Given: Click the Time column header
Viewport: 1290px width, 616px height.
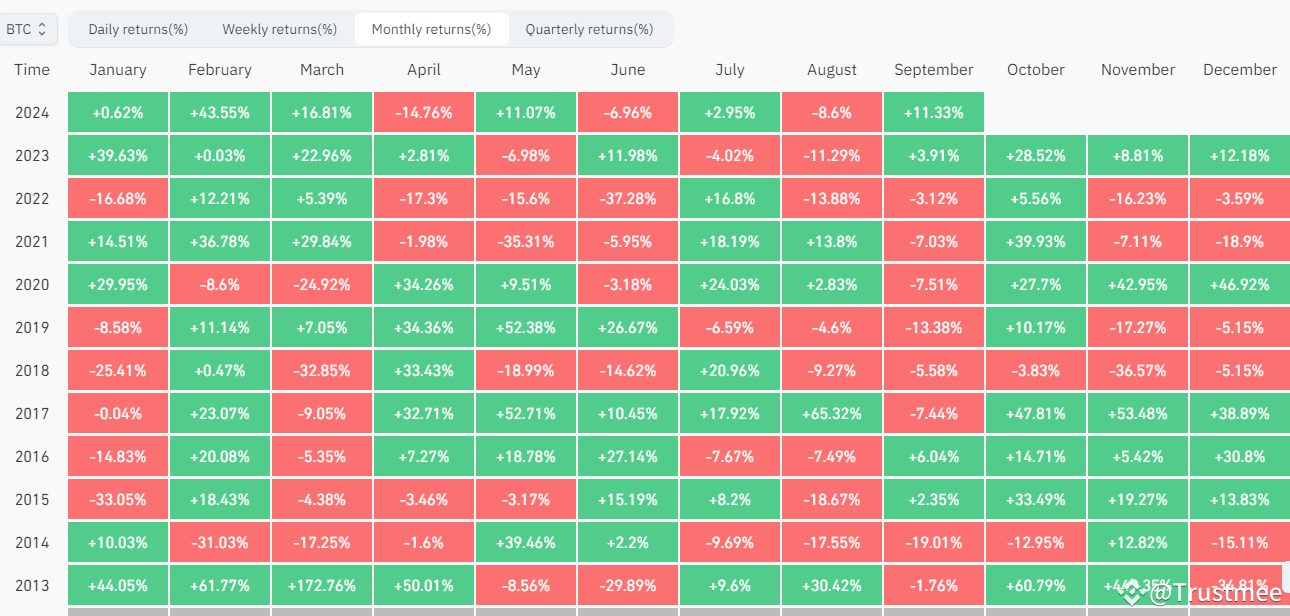Looking at the screenshot, I should coord(32,69).
